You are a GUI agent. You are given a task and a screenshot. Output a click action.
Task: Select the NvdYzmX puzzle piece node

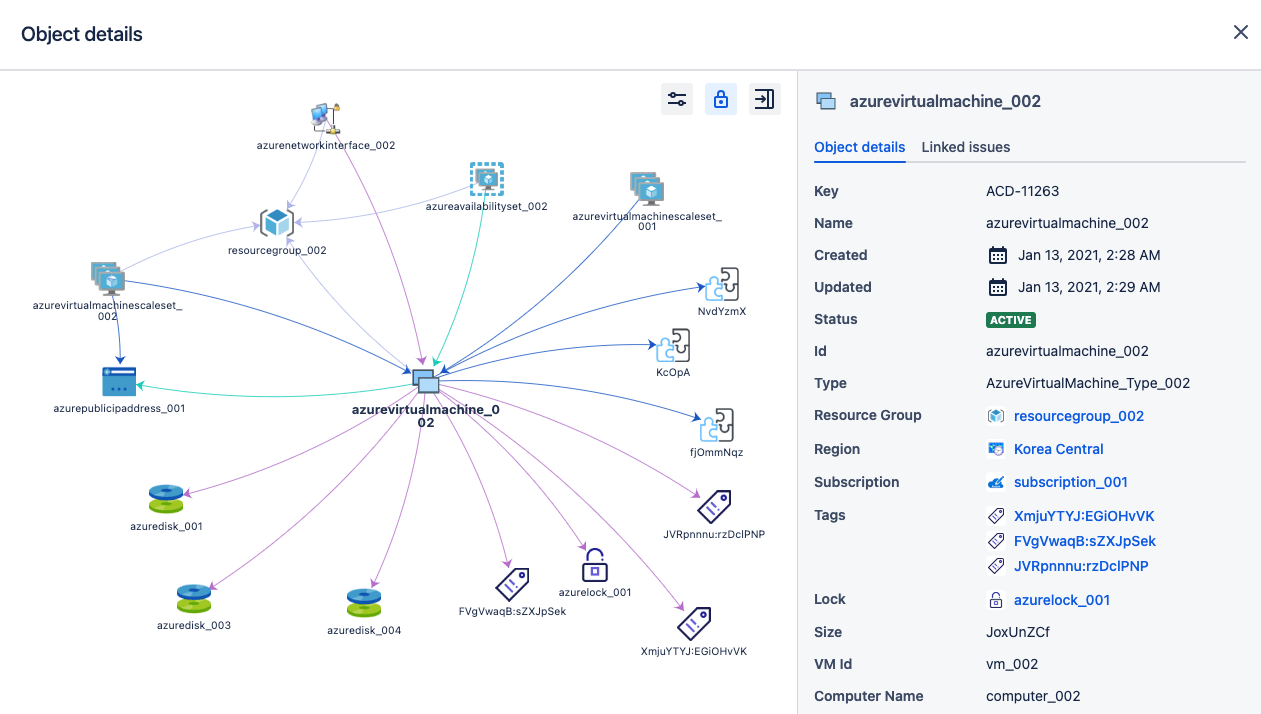click(721, 284)
